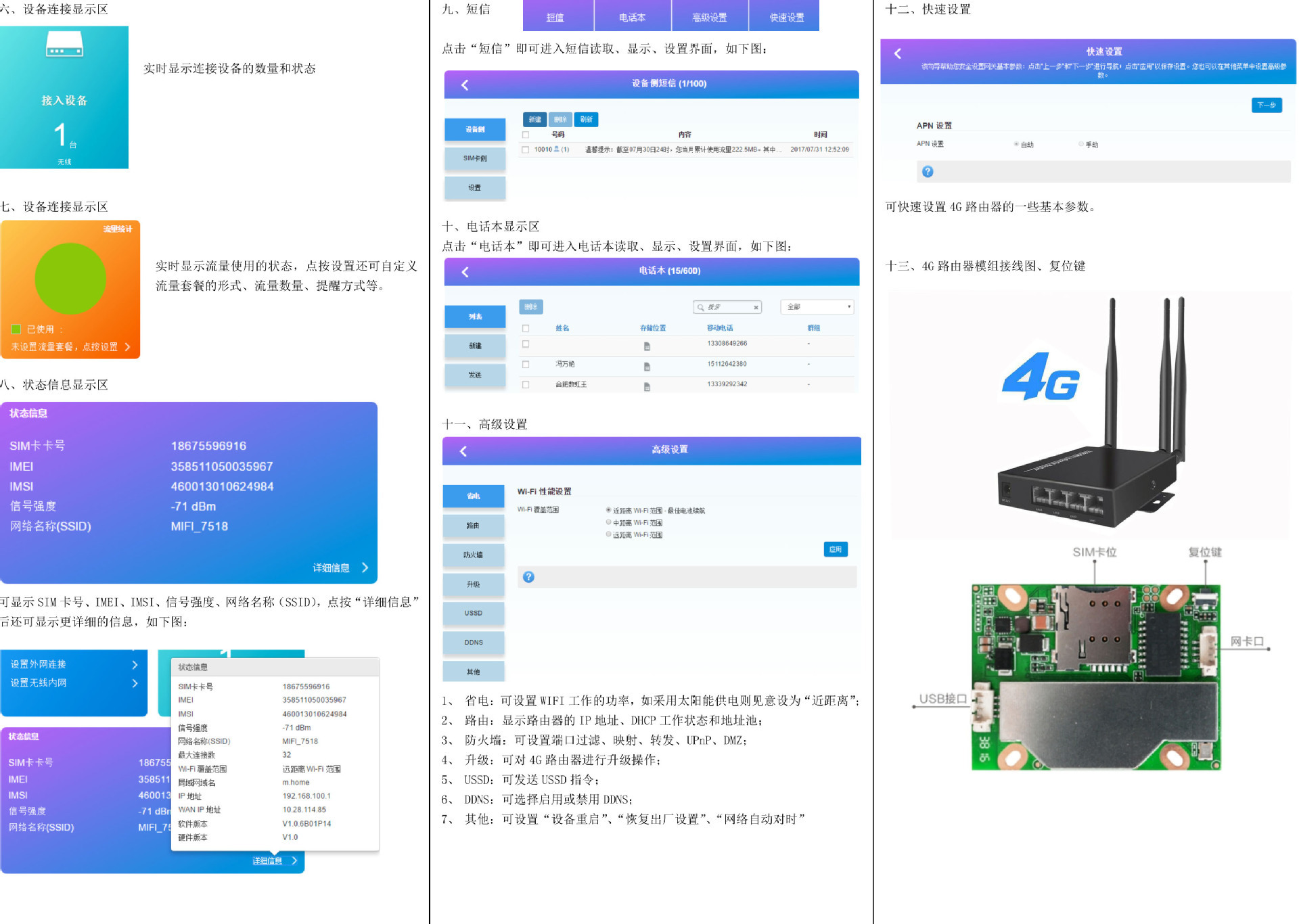Select 中距离 Wi-Fi 范围 radio option
Image resolution: width=1299 pixels, height=924 pixels.
click(x=609, y=522)
